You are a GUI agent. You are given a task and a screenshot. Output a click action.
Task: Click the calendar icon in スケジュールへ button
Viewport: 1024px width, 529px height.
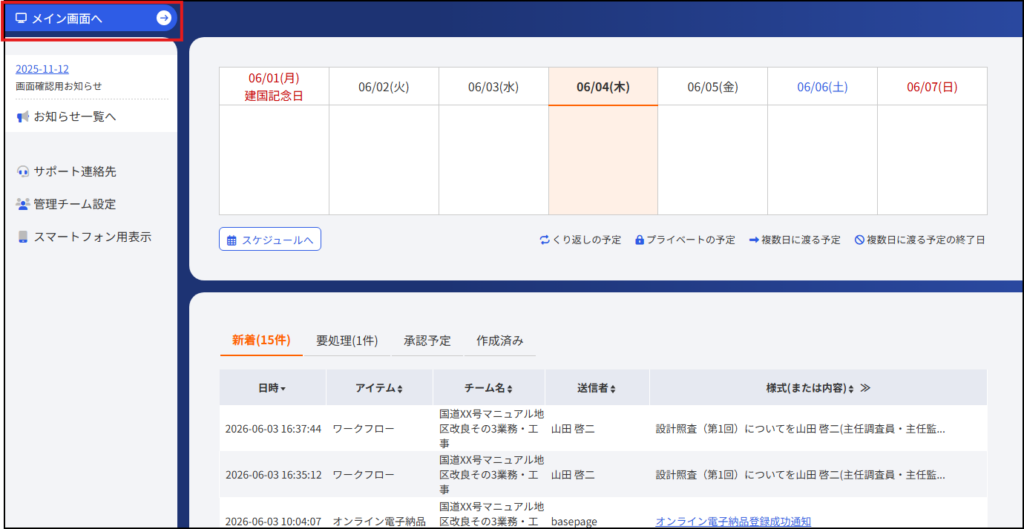[231, 240]
